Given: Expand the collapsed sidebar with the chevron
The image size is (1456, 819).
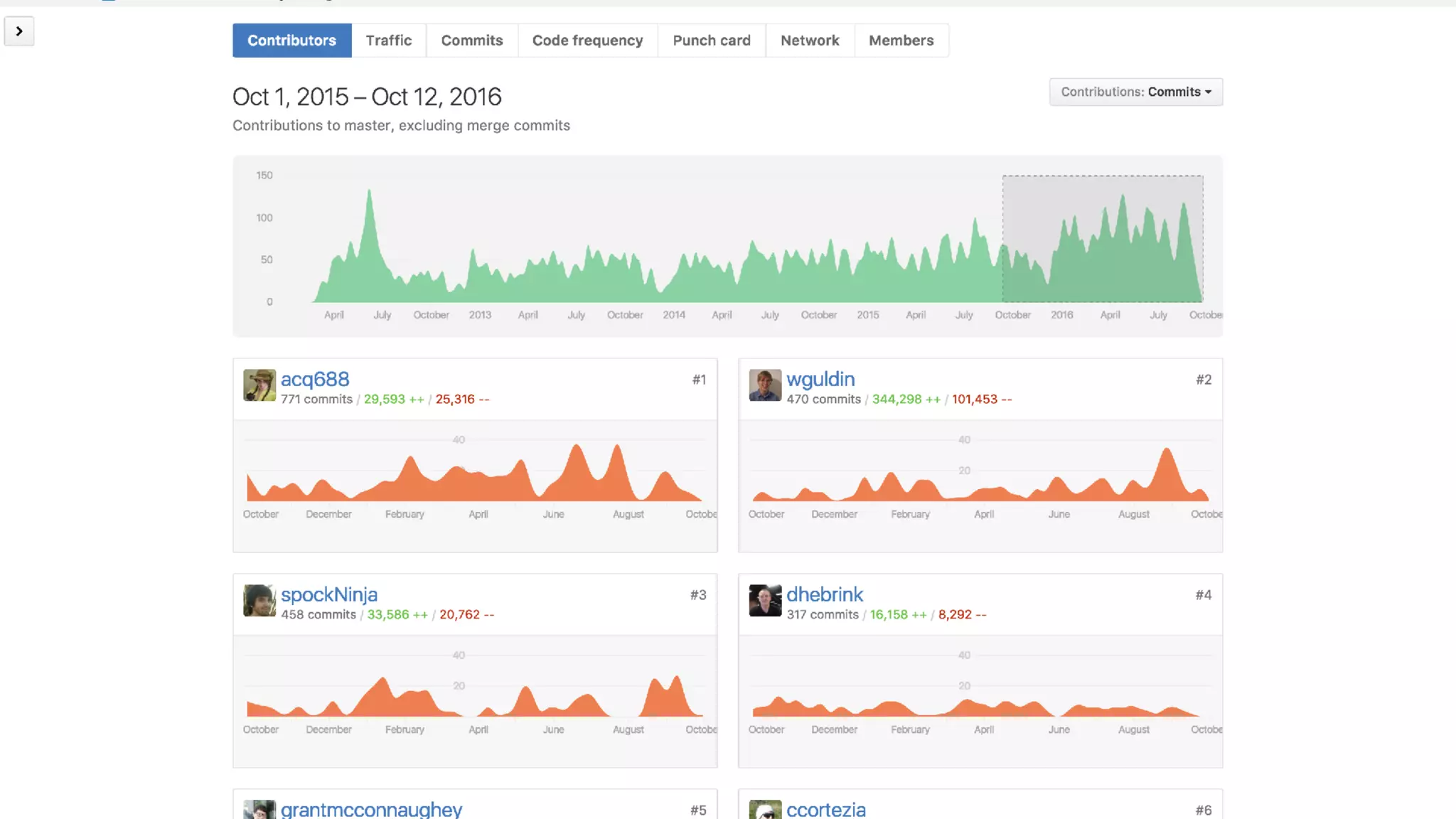Looking at the screenshot, I should coord(19,31).
